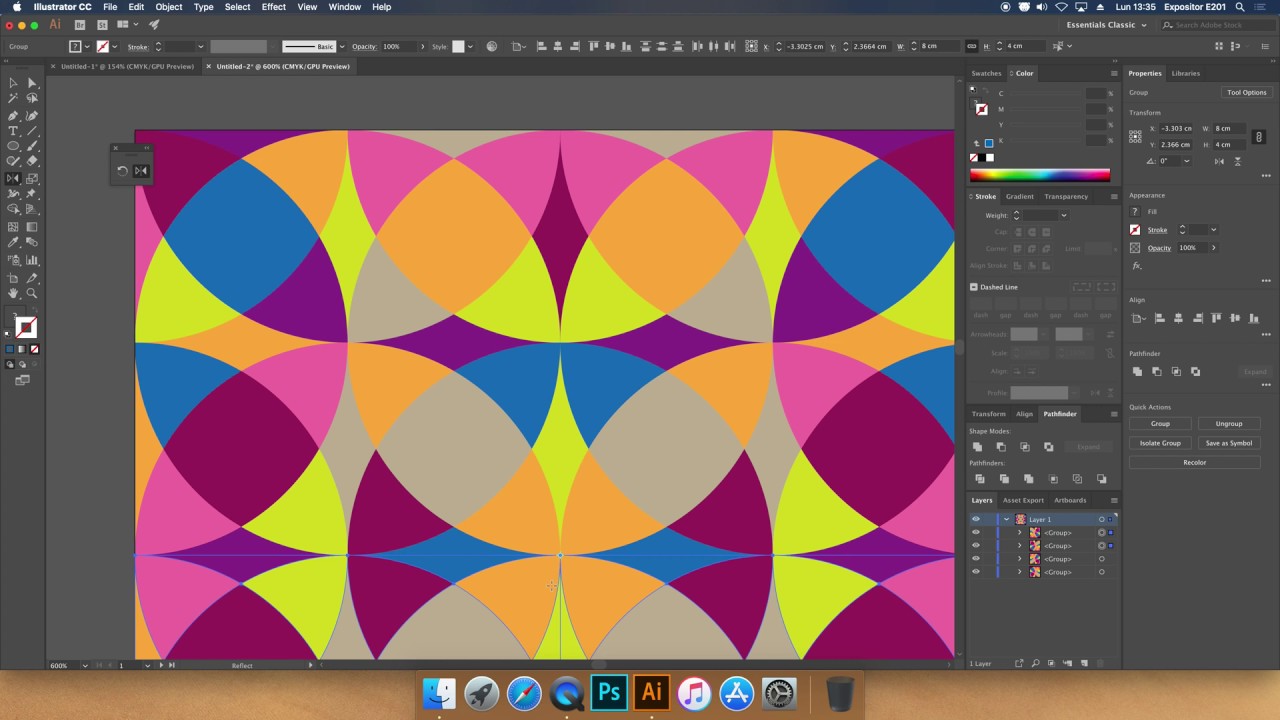Open the Align To dropdown in Properties

(x=1138, y=318)
